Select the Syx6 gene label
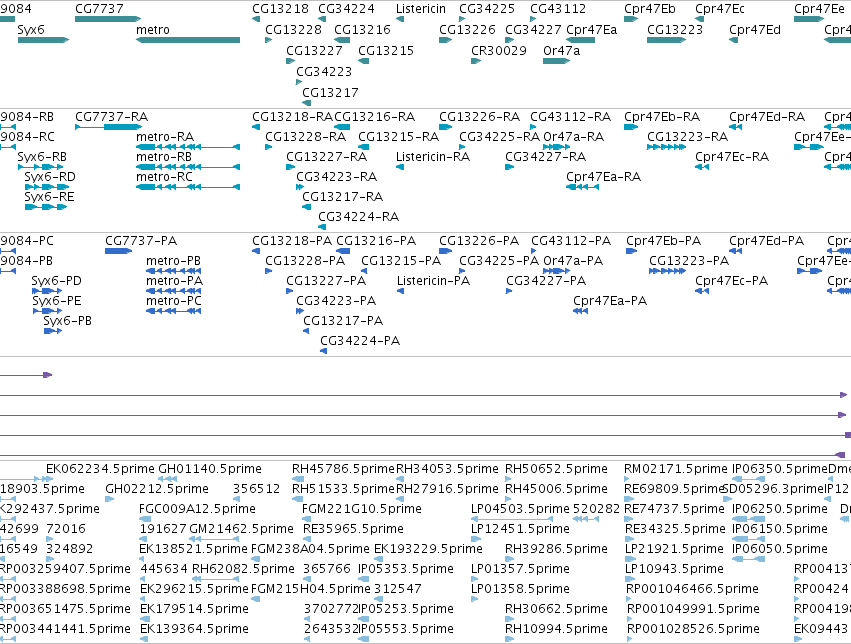 [x=30, y=30]
